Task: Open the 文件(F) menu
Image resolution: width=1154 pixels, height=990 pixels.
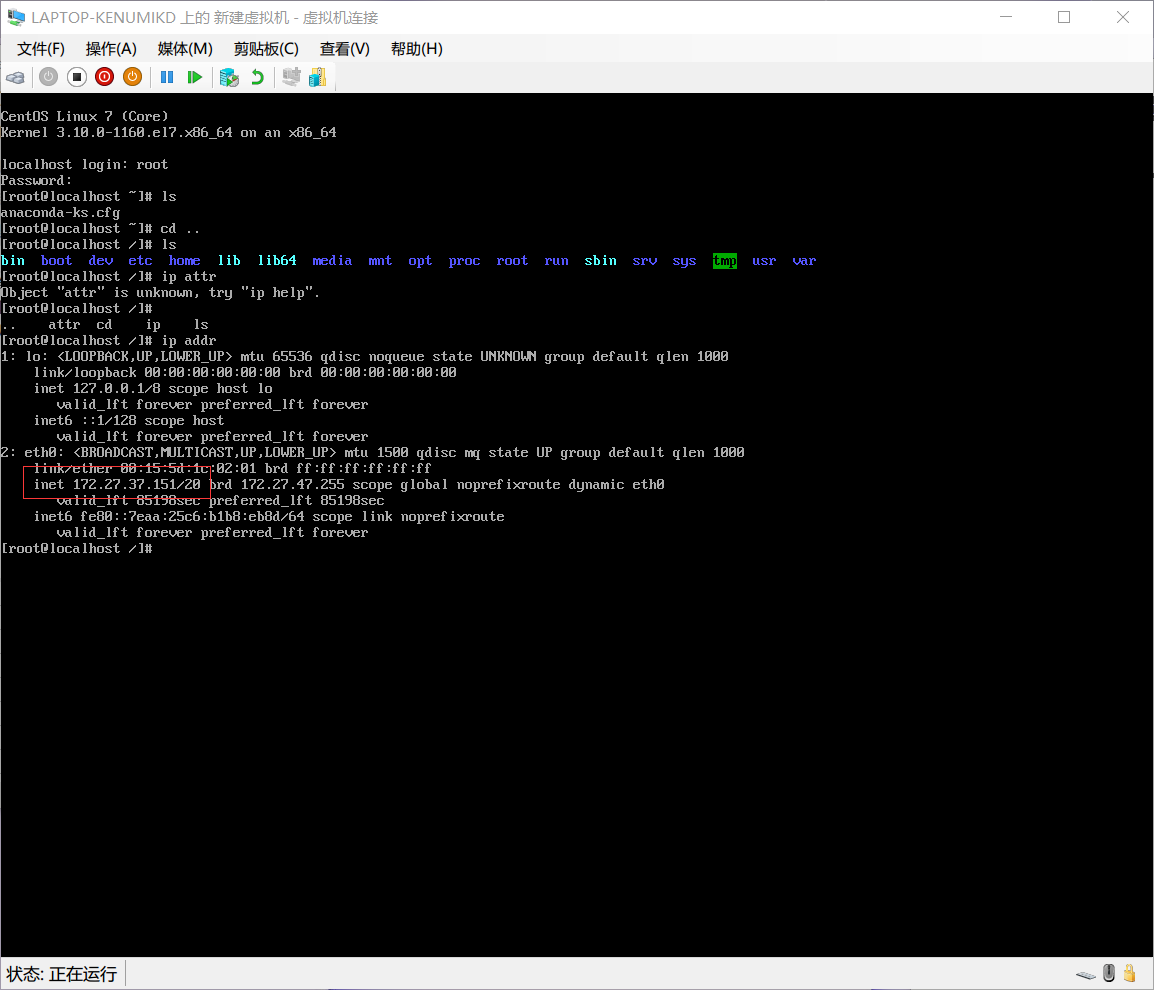Action: (x=40, y=49)
